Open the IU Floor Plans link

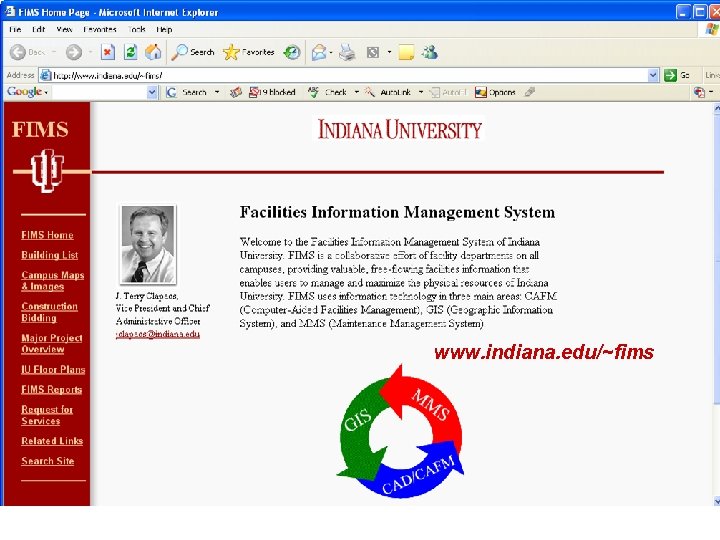[x=53, y=370]
